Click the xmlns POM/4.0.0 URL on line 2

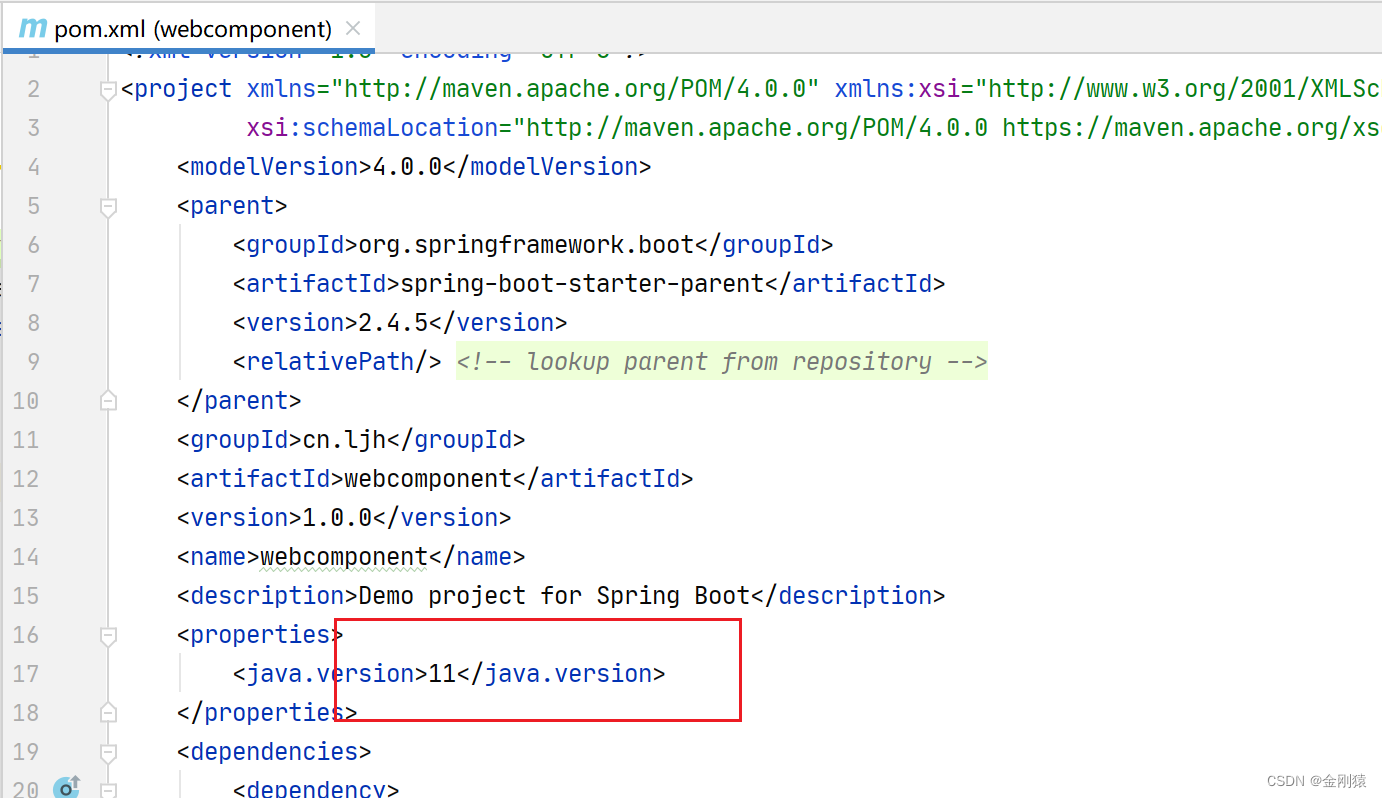(575, 89)
